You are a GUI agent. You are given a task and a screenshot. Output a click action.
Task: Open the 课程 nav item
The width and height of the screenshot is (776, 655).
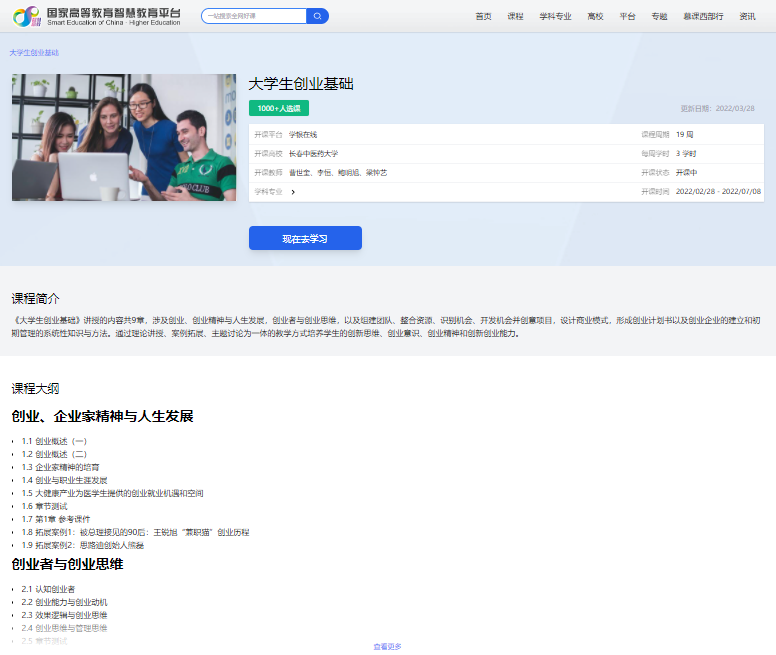(515, 16)
